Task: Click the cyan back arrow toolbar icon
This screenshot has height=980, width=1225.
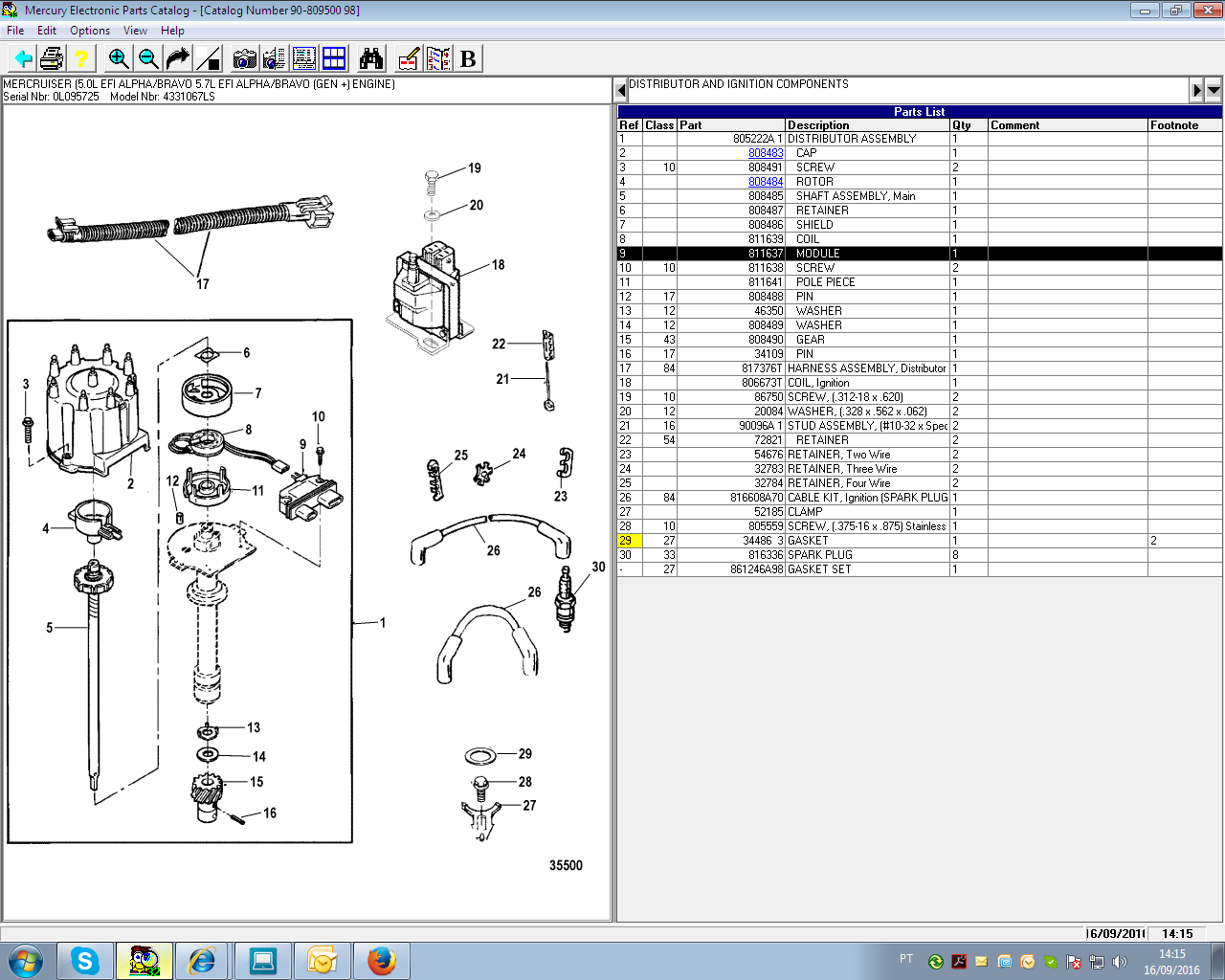Action: click(22, 59)
